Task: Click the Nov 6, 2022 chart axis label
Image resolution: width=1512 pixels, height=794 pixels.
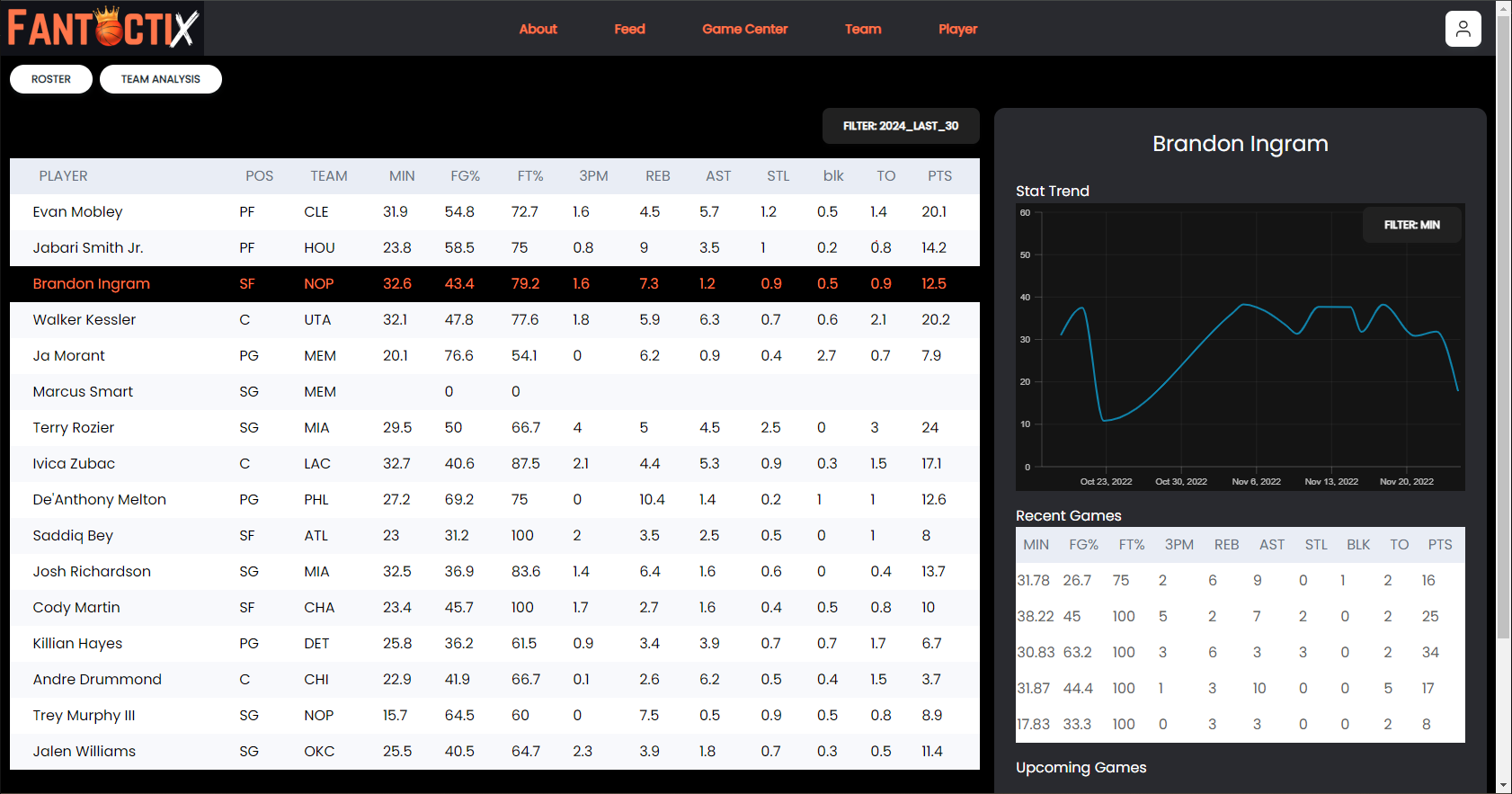Action: [1256, 482]
